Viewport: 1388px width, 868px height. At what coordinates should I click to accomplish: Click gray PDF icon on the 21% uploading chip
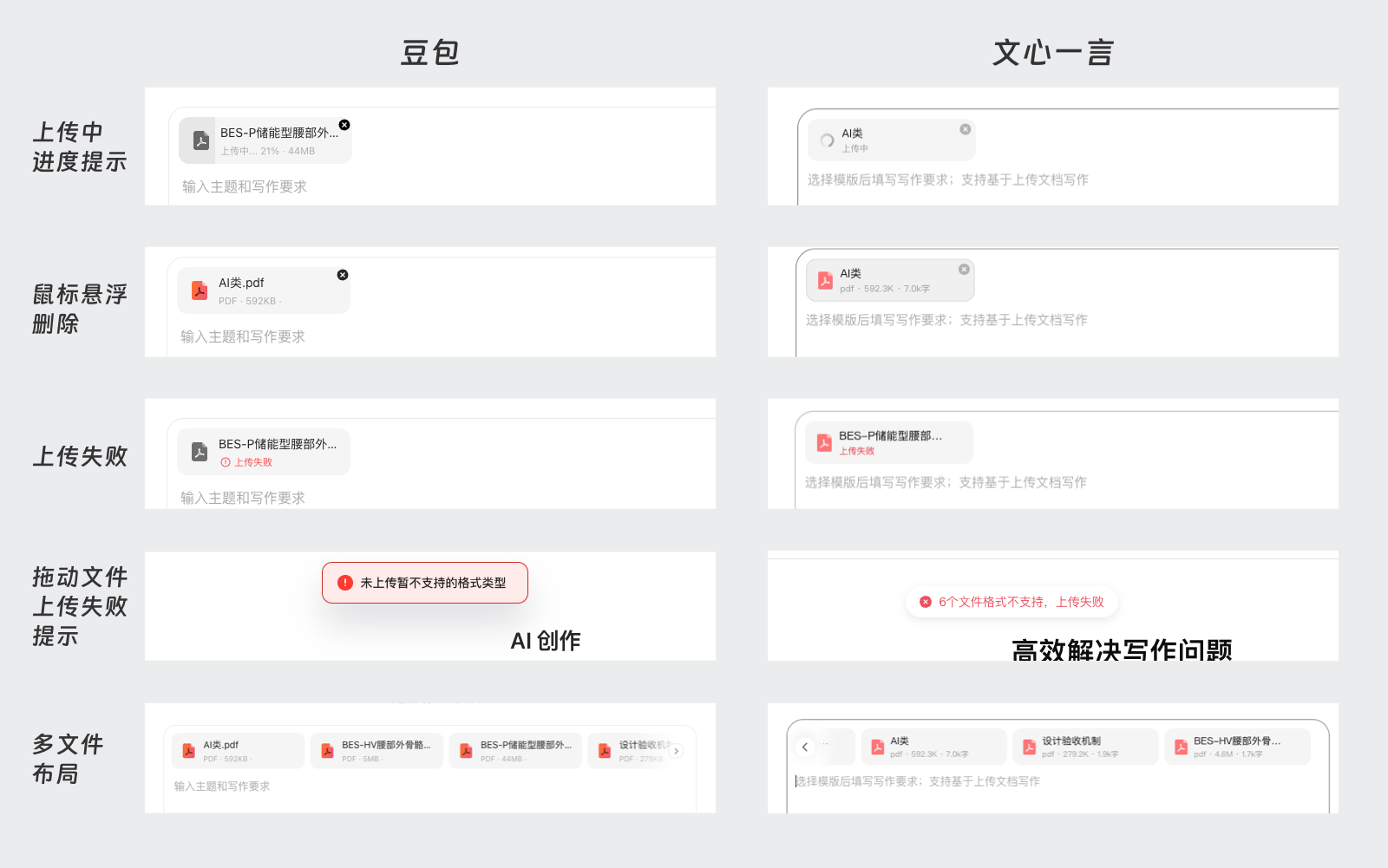point(201,140)
